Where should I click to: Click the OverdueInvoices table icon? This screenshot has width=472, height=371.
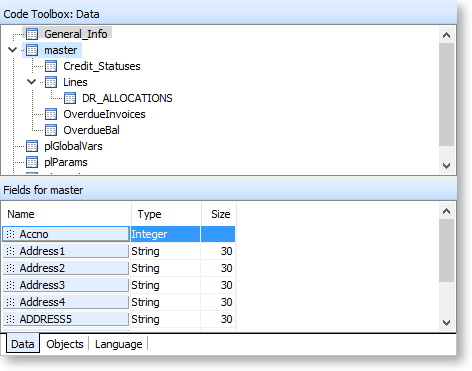[x=51, y=114]
